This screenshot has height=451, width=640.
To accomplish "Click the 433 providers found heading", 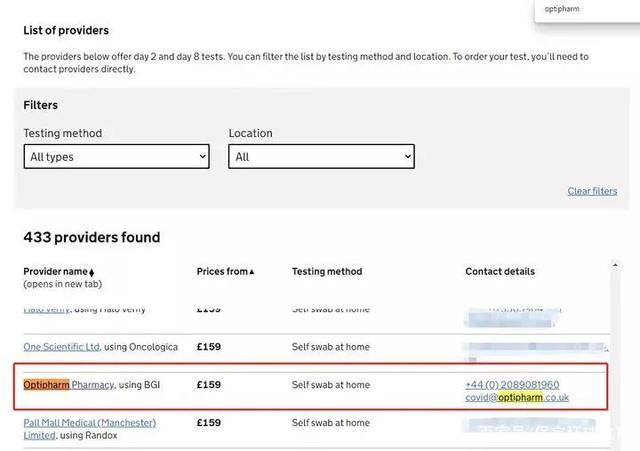I will (x=91, y=237).
